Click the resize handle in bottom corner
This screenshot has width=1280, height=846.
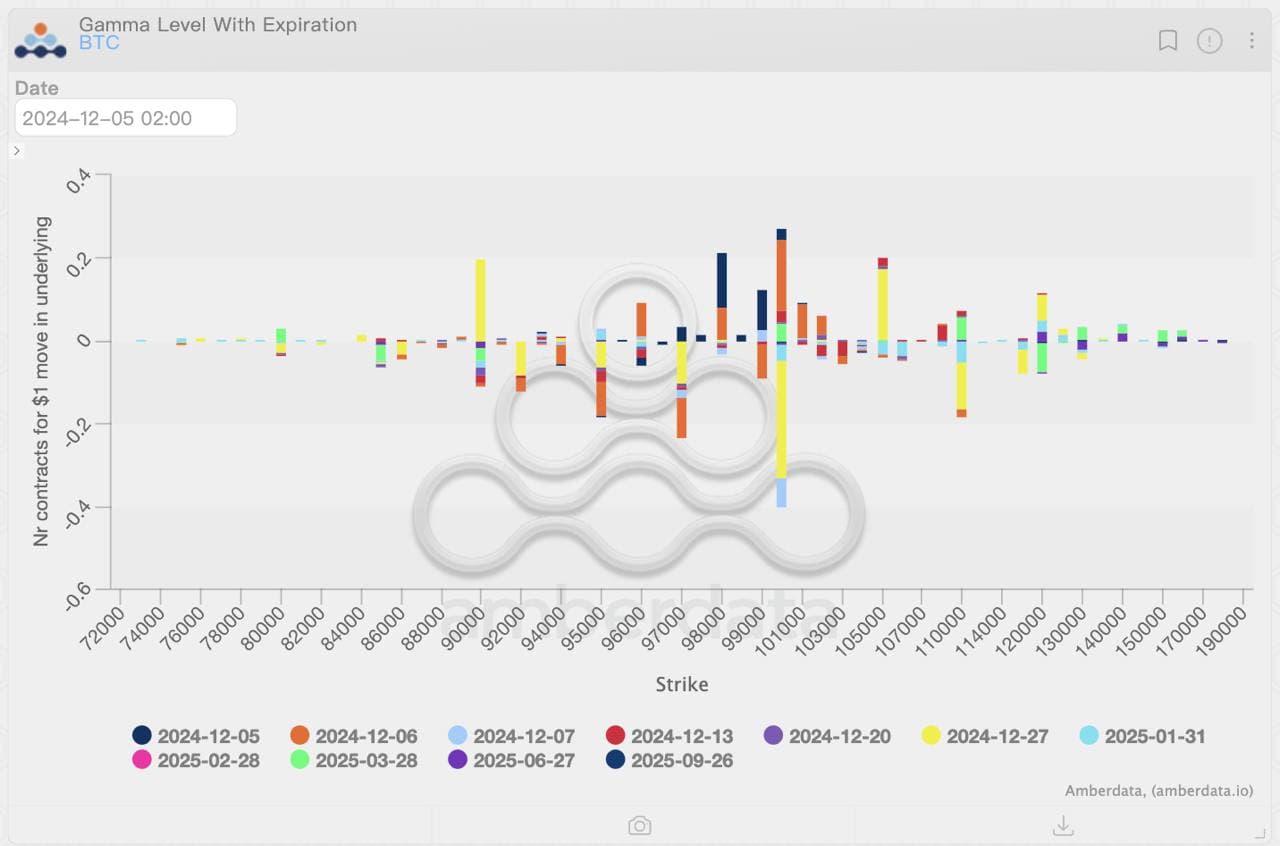point(1260,833)
